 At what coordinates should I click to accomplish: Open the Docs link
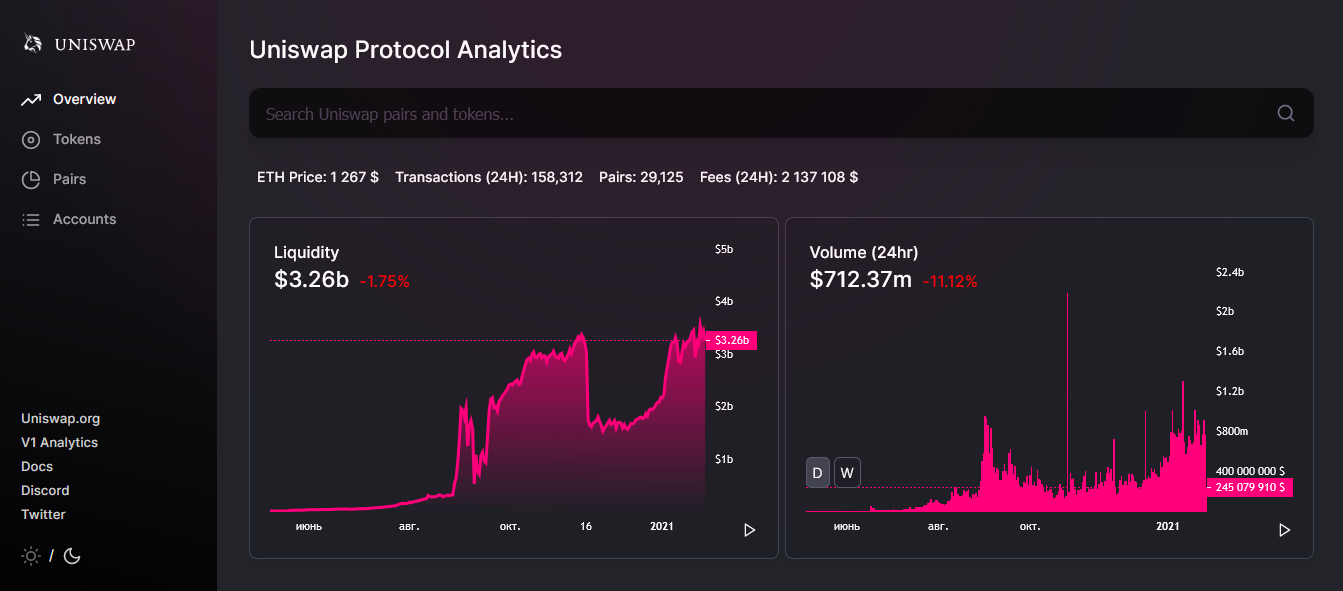click(x=37, y=467)
